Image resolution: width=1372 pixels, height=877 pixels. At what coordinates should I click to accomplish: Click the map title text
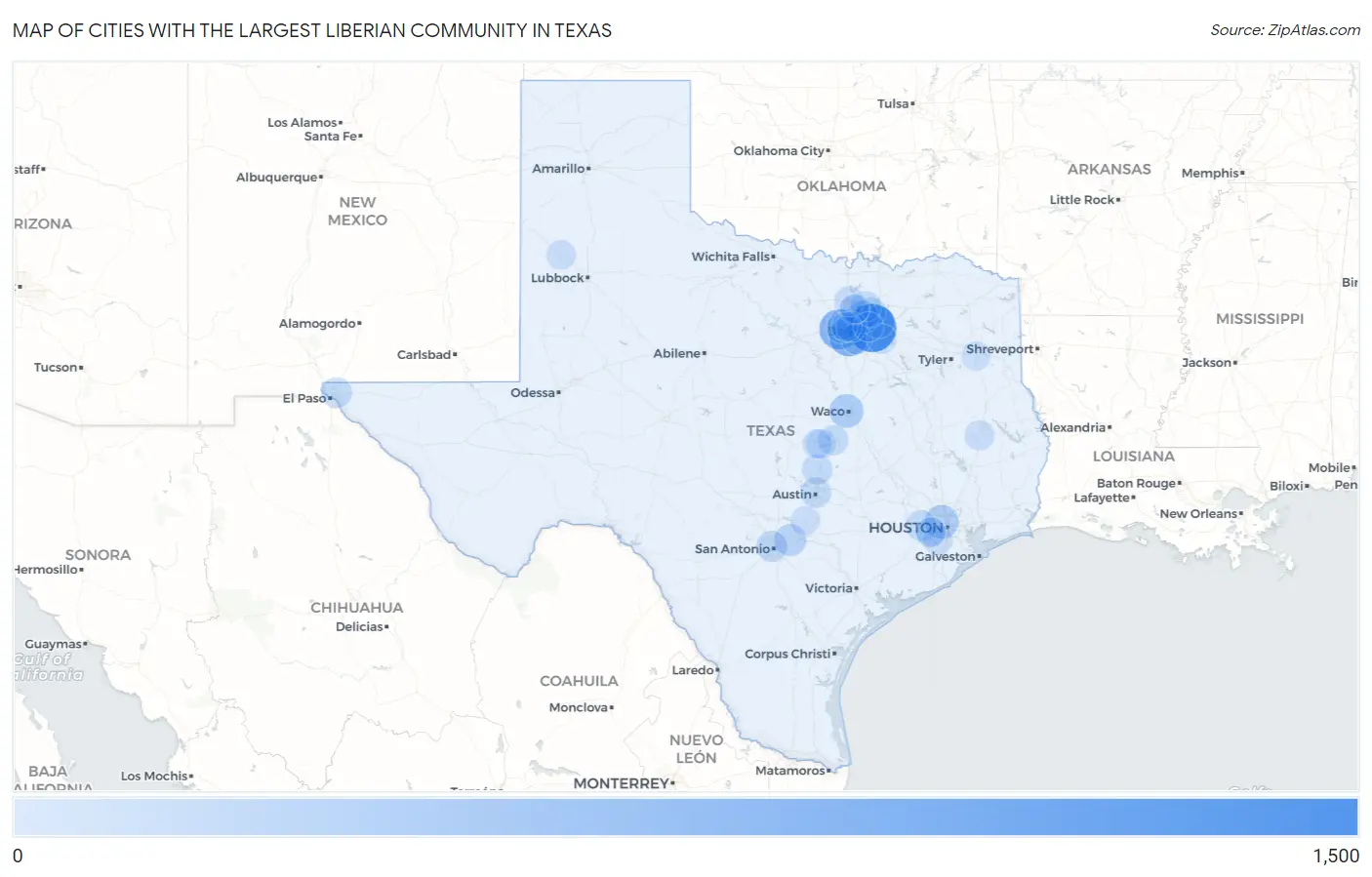[312, 30]
